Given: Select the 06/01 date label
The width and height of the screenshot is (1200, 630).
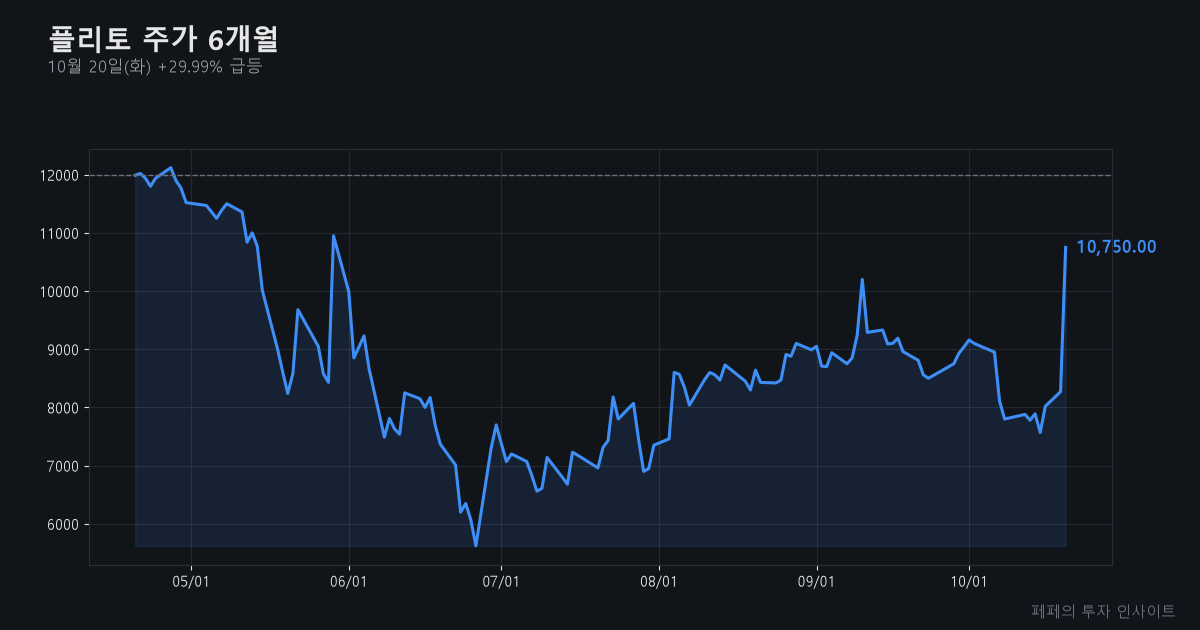Looking at the screenshot, I should click(349, 582).
